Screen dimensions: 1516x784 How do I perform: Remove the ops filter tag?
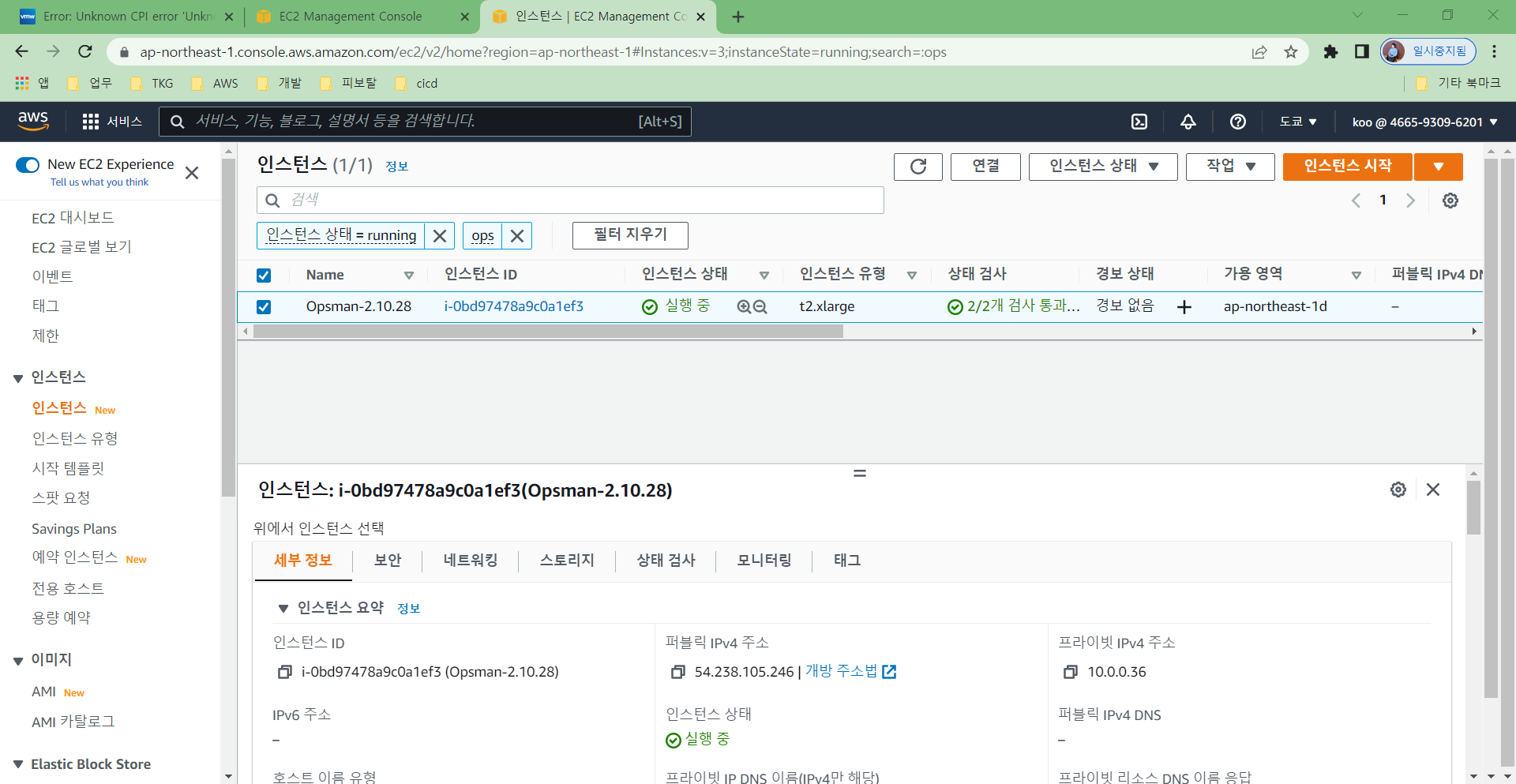point(517,235)
